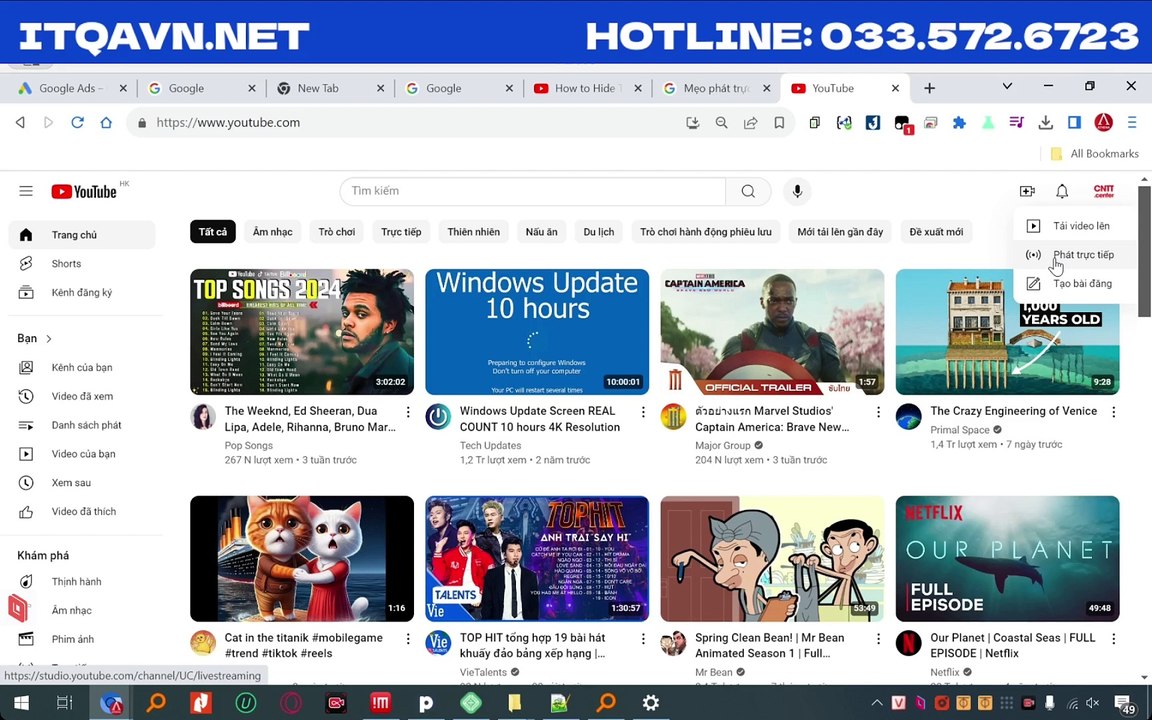Select Tạo bài đăng from create menu
Screen dimensions: 1152x720
[1074, 284]
